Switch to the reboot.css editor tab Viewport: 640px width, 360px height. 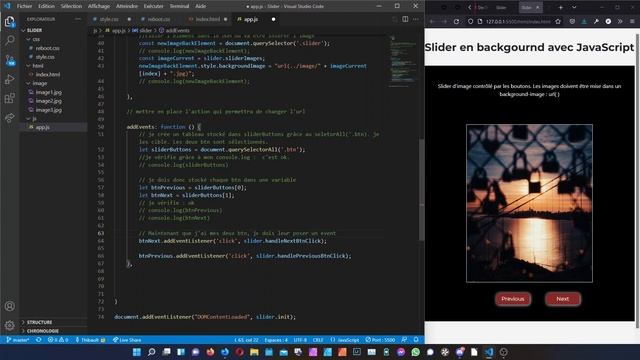click(159, 19)
